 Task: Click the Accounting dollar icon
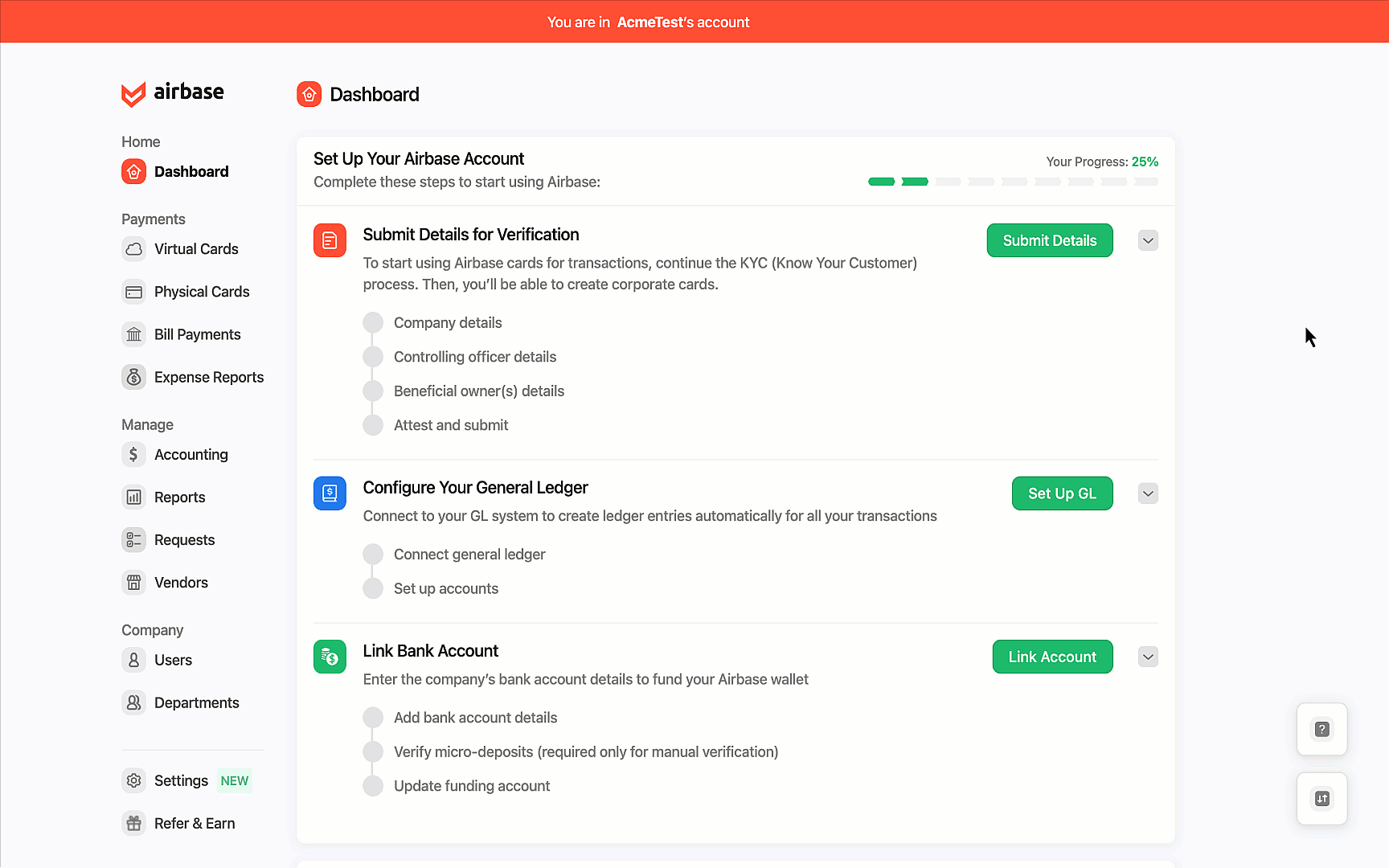pyautogui.click(x=134, y=455)
